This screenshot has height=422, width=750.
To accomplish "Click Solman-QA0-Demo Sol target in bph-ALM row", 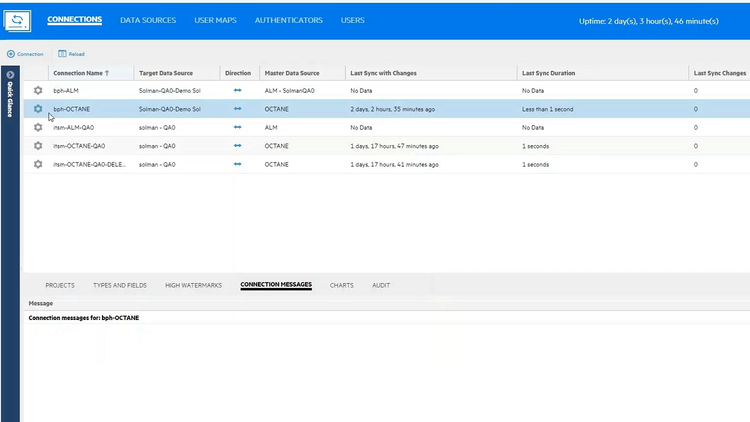I will (x=169, y=90).
